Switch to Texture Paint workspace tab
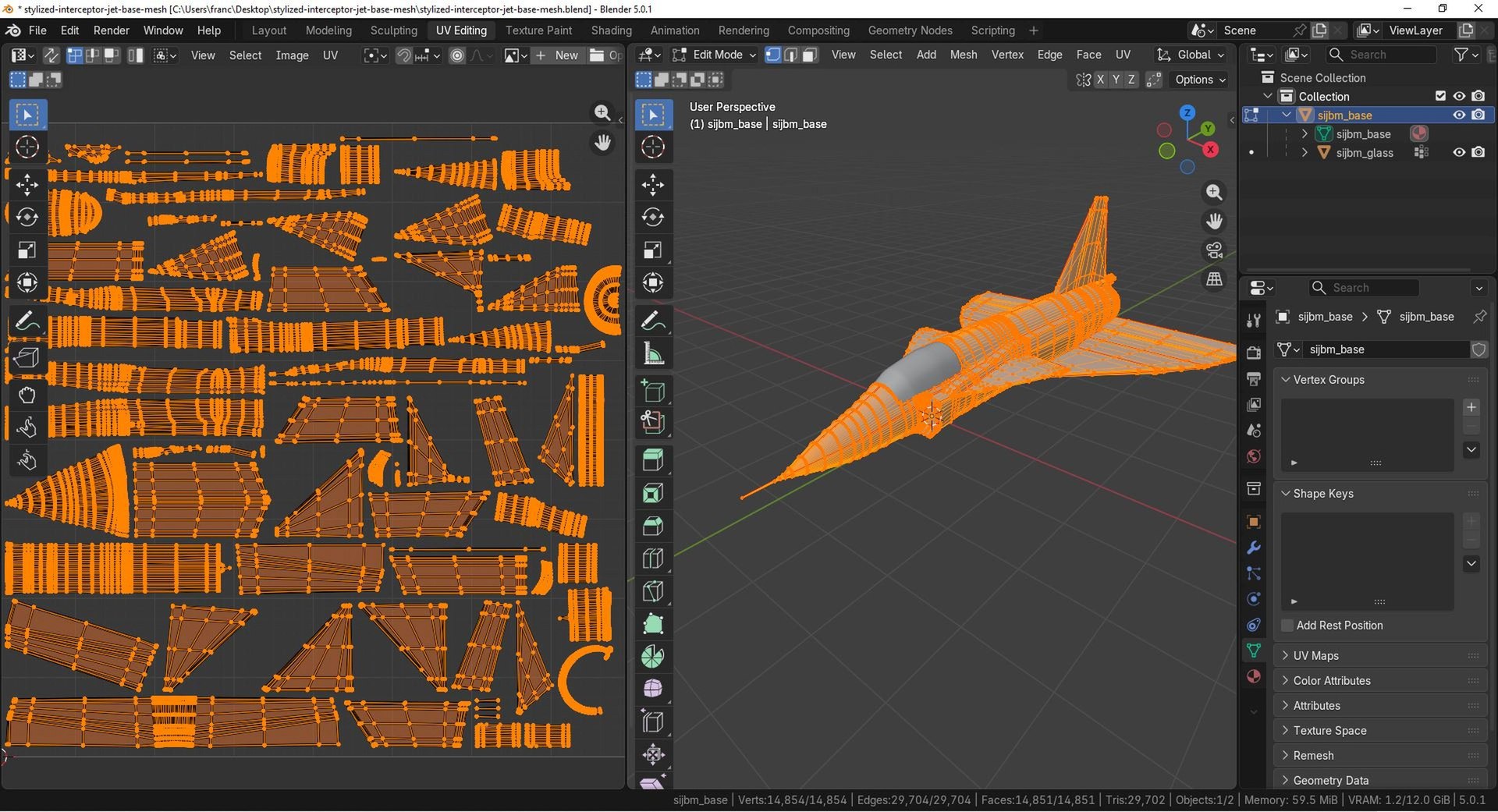 [x=538, y=30]
